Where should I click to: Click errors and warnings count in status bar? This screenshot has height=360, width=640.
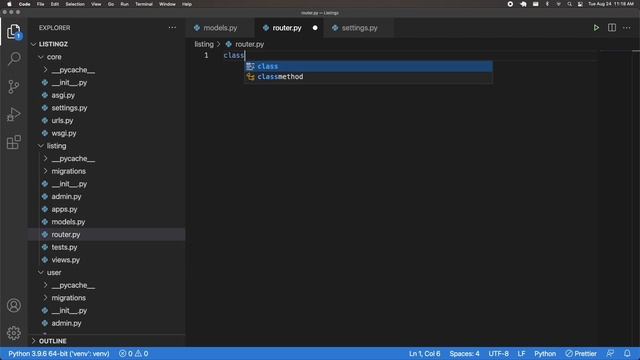(x=133, y=353)
